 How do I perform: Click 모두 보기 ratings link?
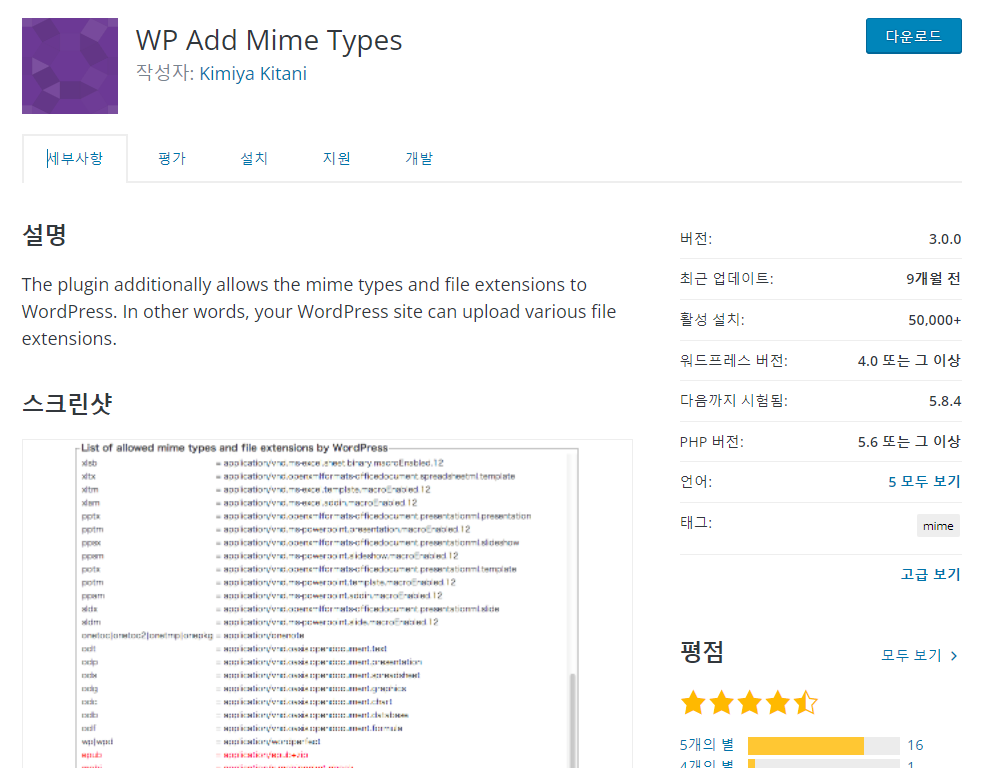[912, 656]
